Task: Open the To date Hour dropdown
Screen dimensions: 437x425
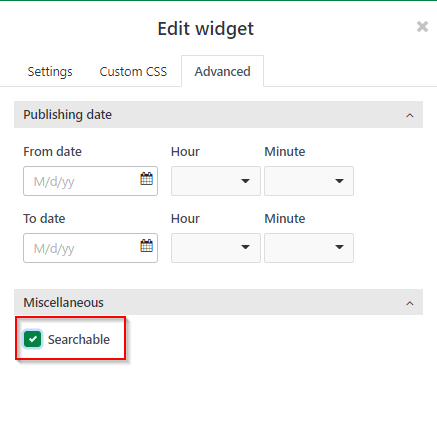Action: 216,248
